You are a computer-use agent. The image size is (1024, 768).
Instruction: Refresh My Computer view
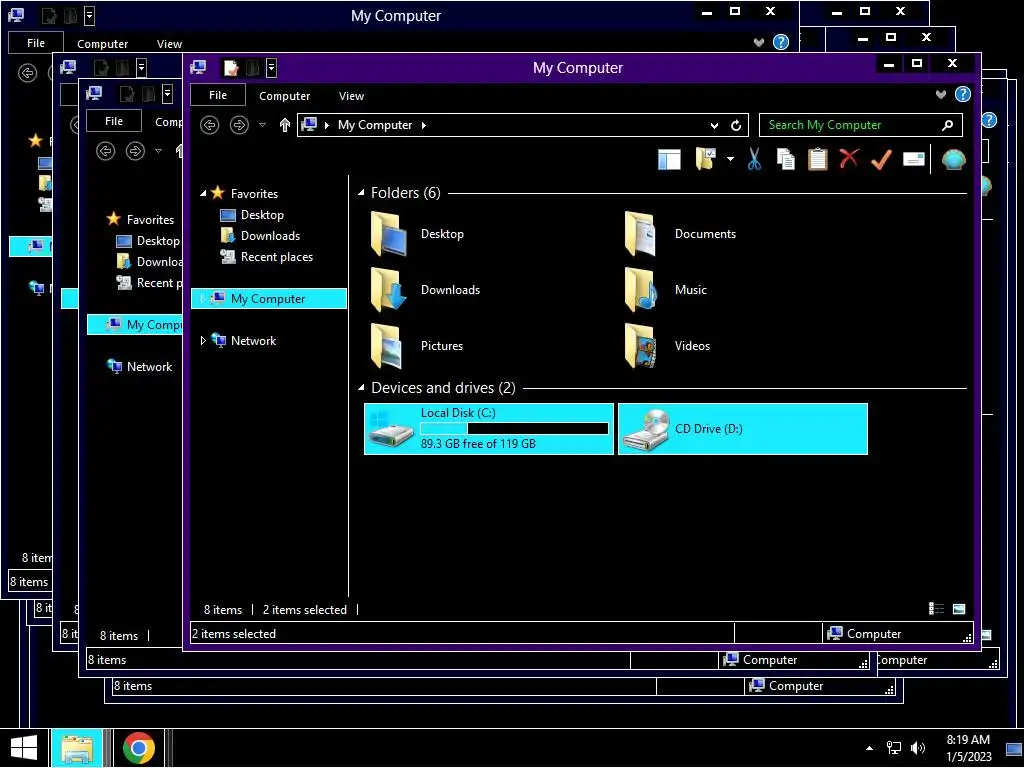pos(736,125)
